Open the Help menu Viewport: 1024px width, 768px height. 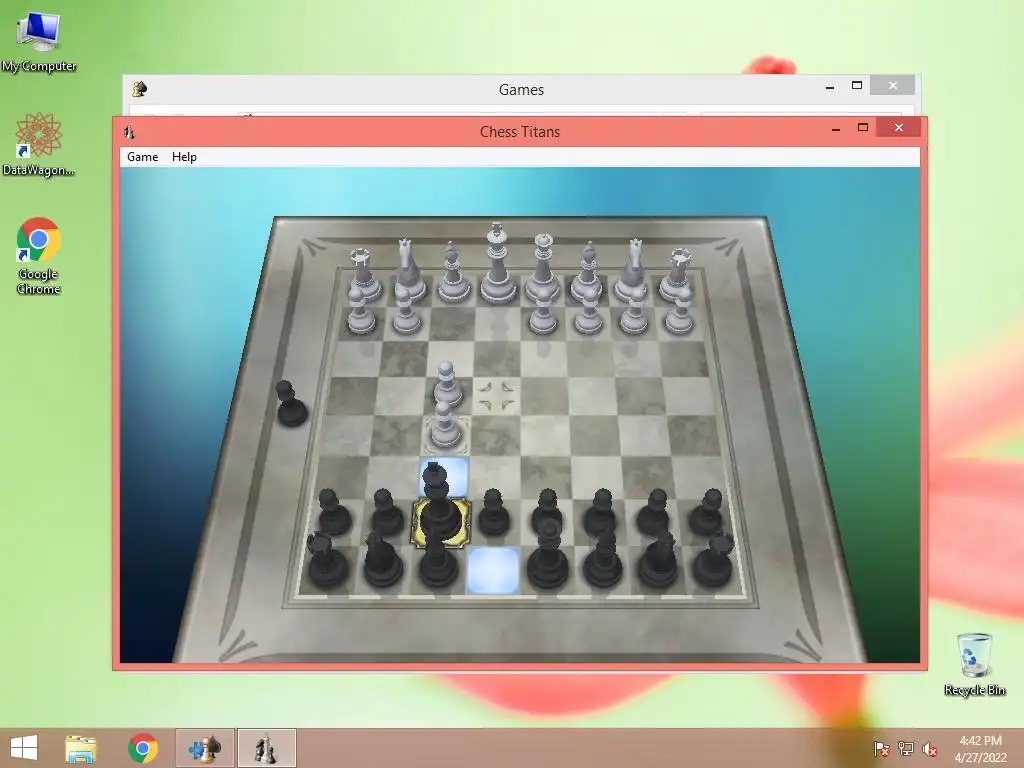click(x=184, y=157)
